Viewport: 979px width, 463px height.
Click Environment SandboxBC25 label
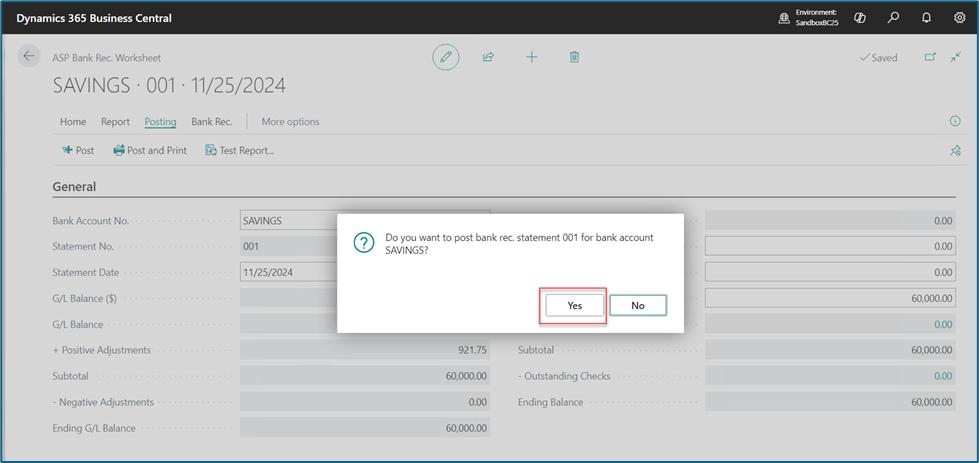(817, 17)
